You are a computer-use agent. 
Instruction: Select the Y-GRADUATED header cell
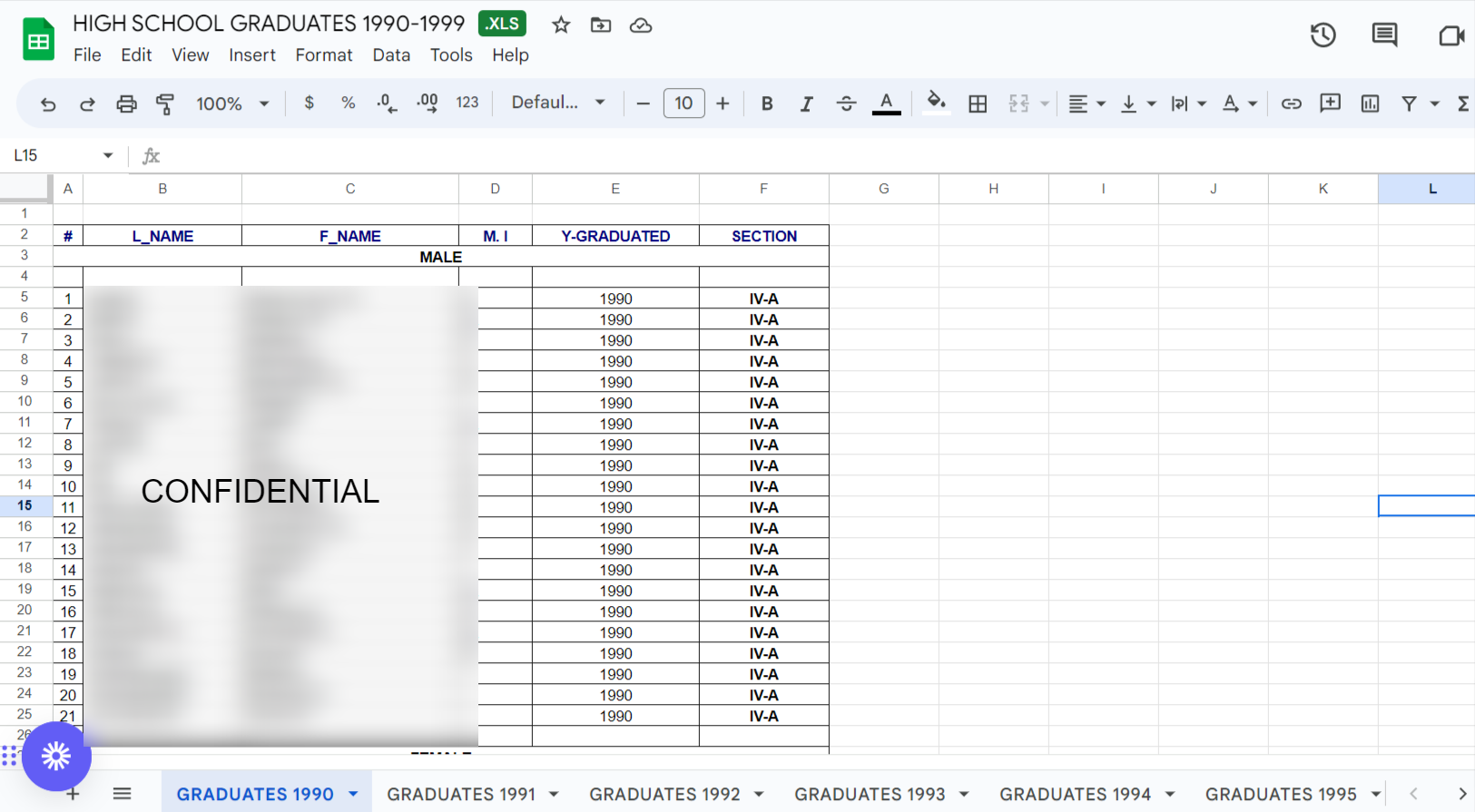coord(615,236)
